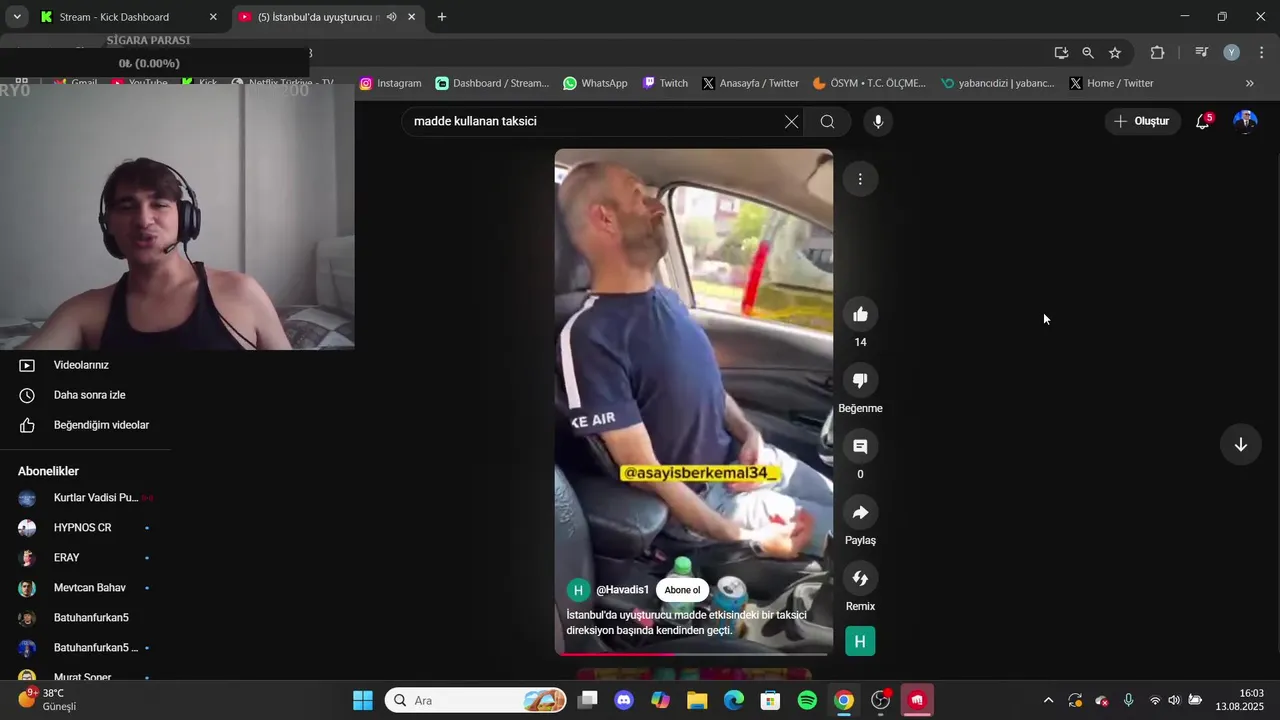
Task: Click the install app icon in address bar
Action: coord(1061,53)
